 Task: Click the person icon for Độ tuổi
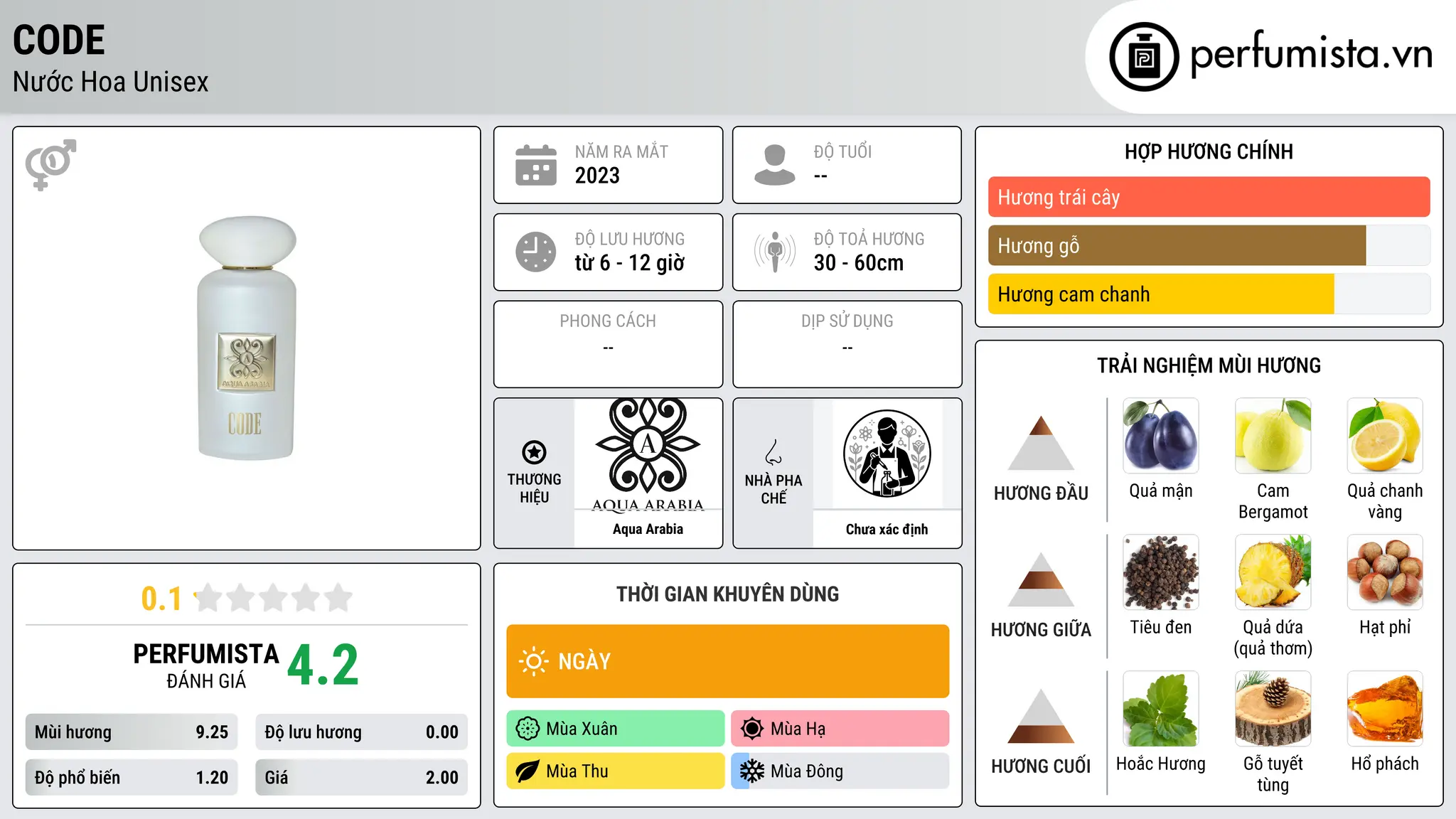pos(774,165)
